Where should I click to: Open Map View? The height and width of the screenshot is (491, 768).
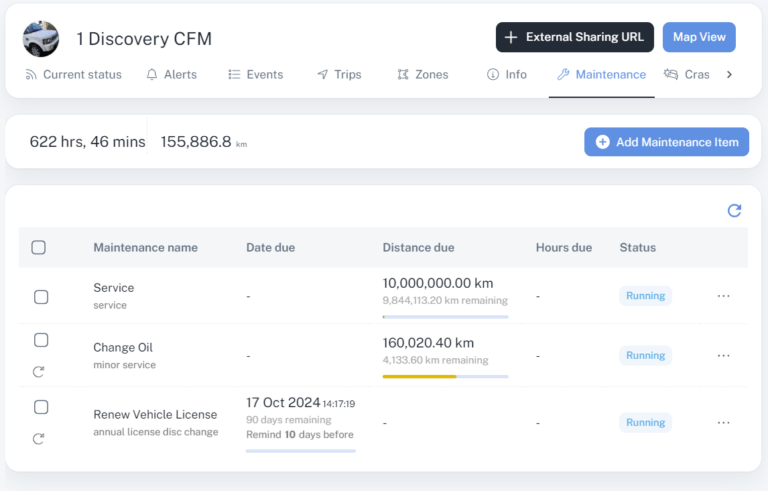click(698, 37)
